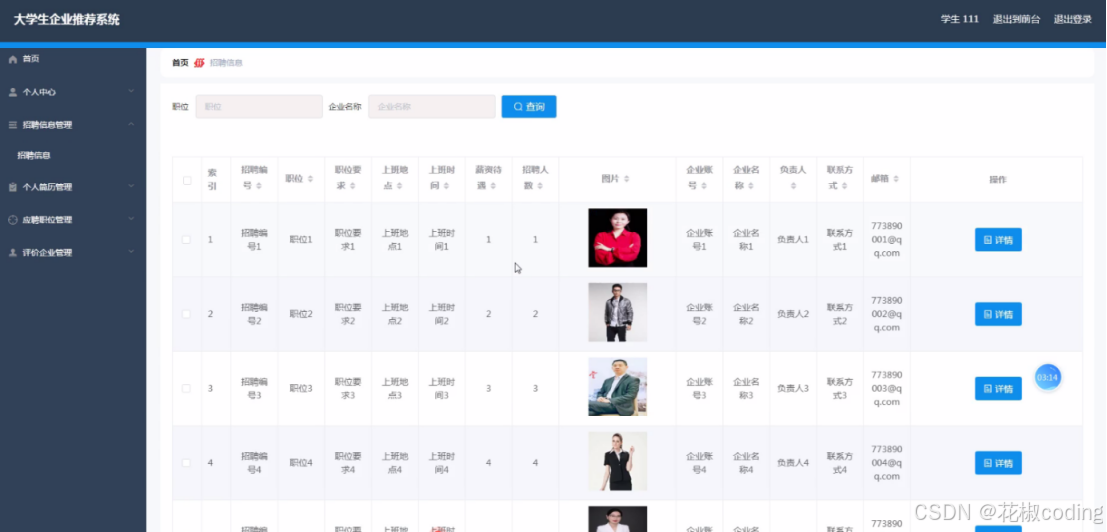Open the seated man photo in row 3
The image size is (1107, 532).
(618, 387)
